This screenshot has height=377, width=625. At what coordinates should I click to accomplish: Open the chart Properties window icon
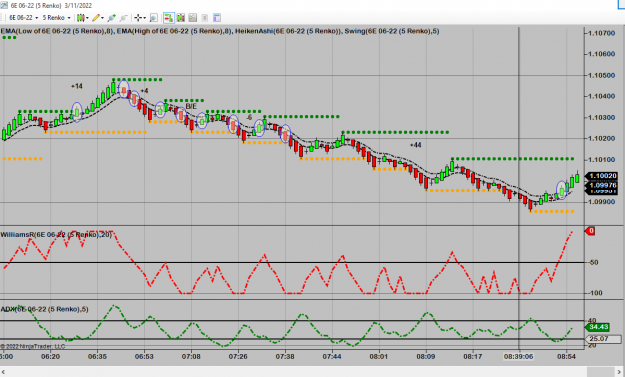pyautogui.click(x=216, y=18)
